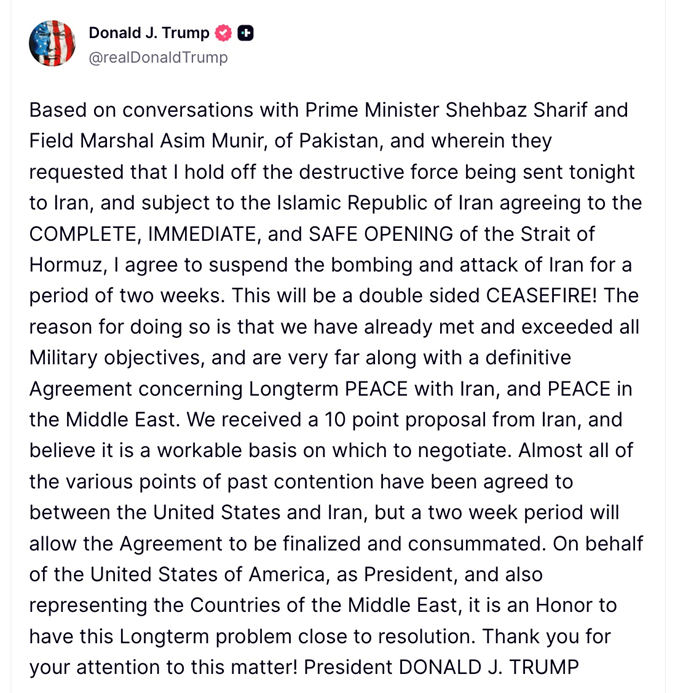Click the black plus badge icon
675x693 pixels.
pyautogui.click(x=245, y=33)
